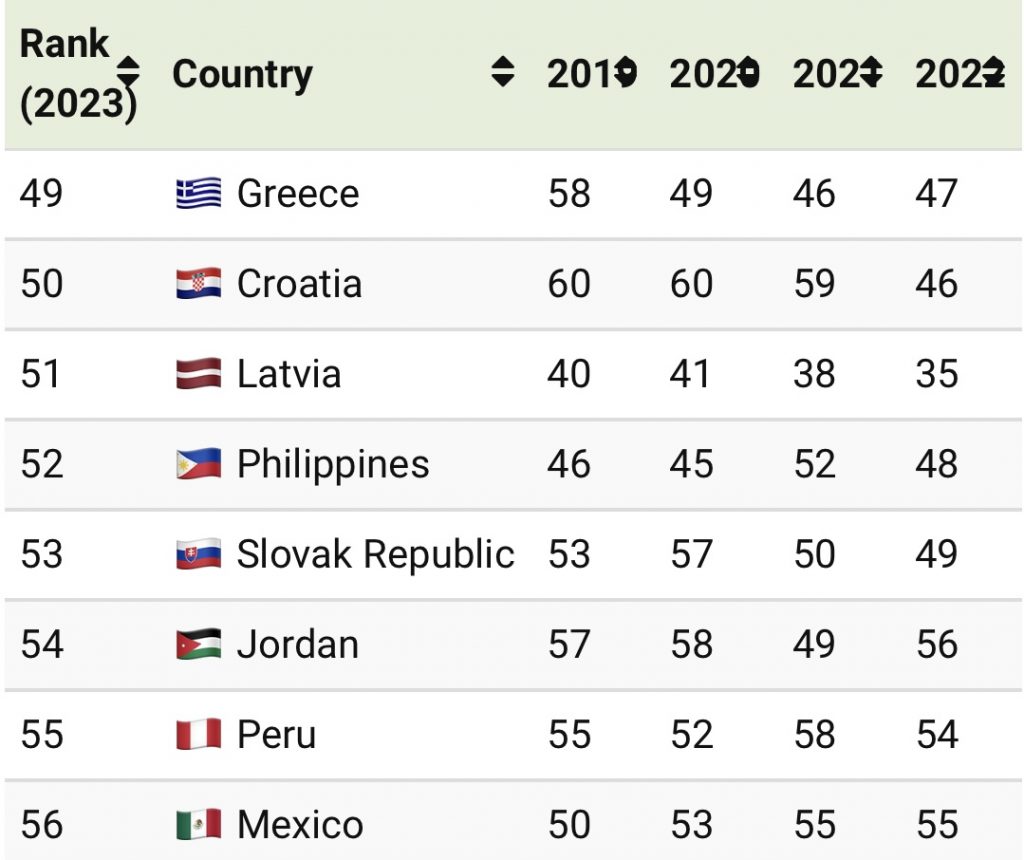Viewport: 1024px width, 860px height.
Task: Sort by the 2019 column arrows
Action: pyautogui.click(x=627, y=74)
